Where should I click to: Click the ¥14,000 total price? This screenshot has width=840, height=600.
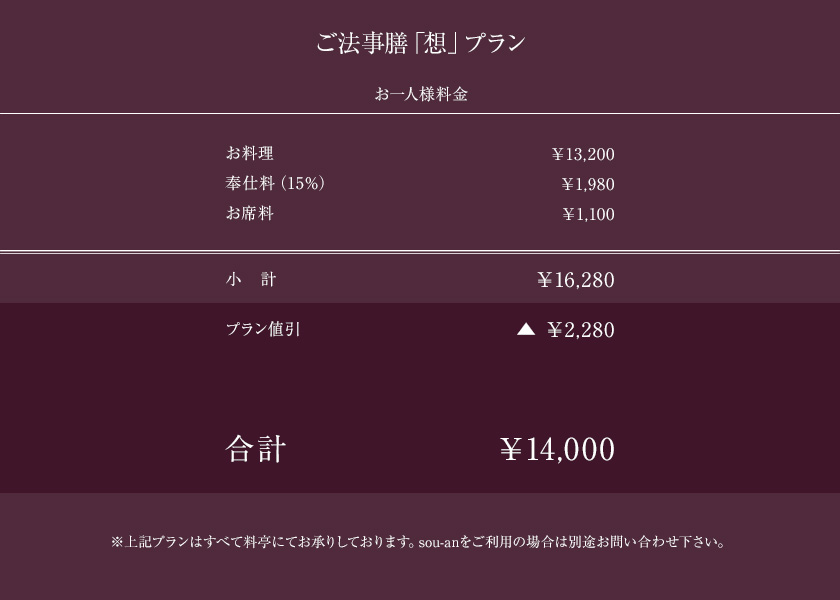tap(557, 449)
